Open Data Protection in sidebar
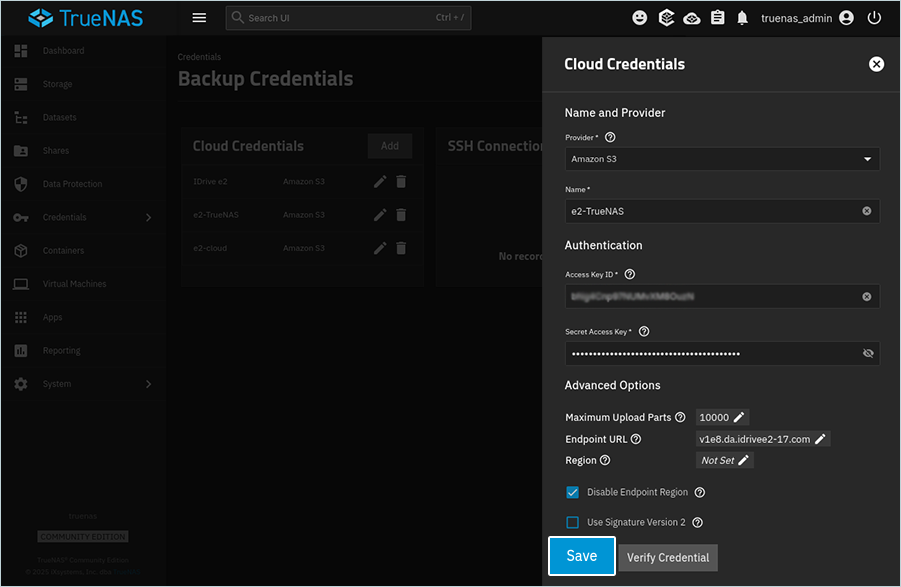This screenshot has height=587, width=901. [x=72, y=184]
